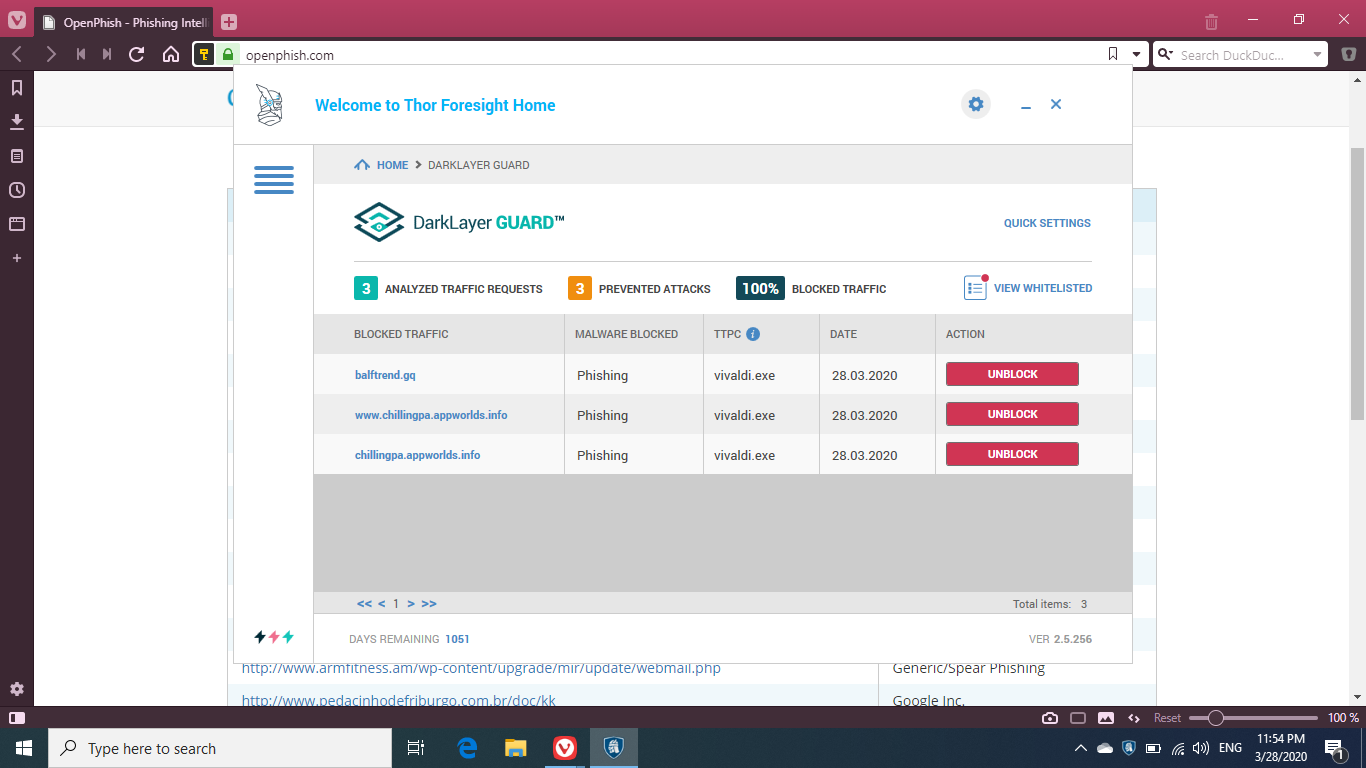The width and height of the screenshot is (1366, 768).
Task: Go forward to the next page
Action: coord(51,55)
